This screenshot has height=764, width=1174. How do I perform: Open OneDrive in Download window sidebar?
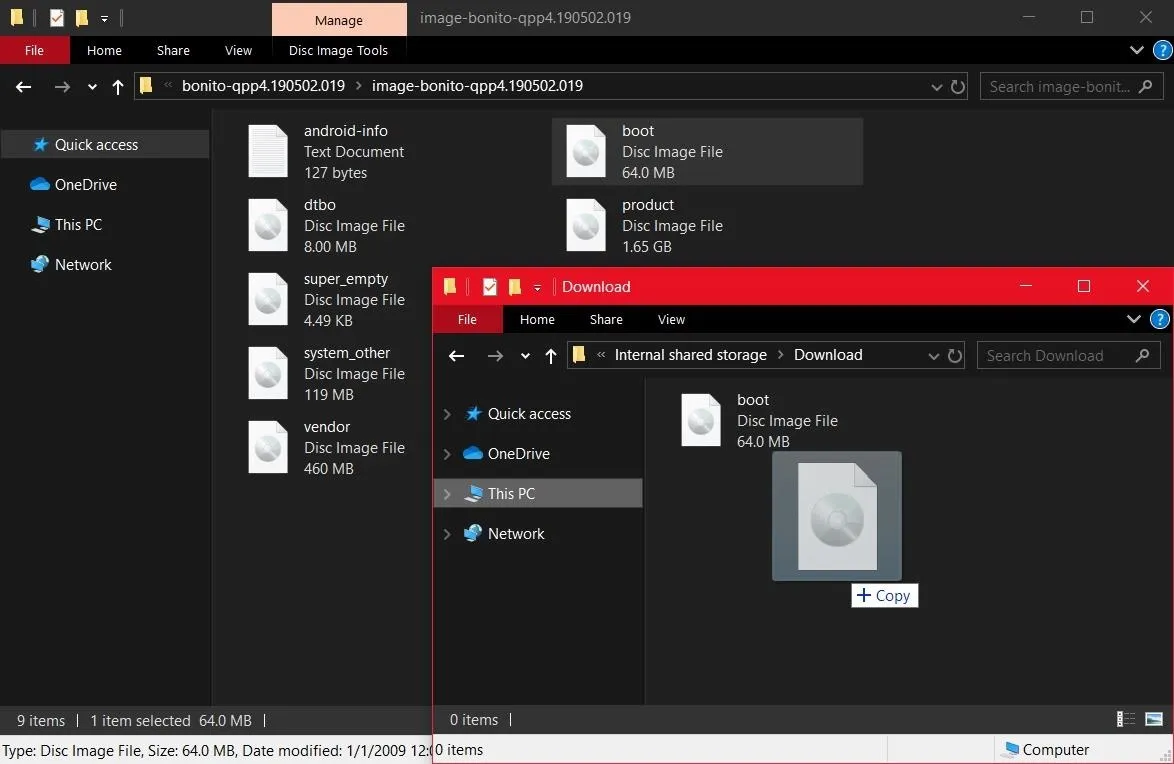507,453
